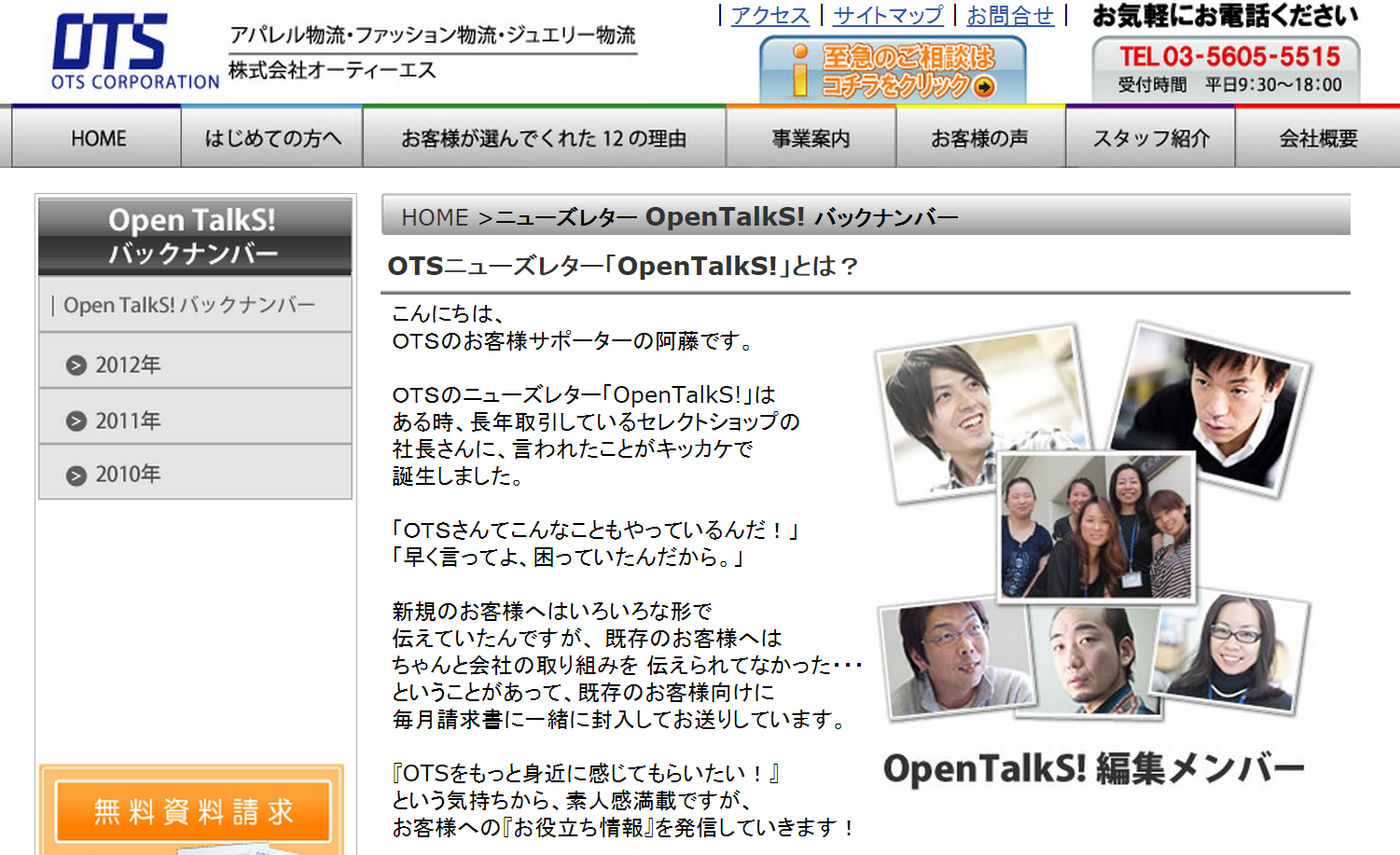
Task: Open お客様が選んでくれた12の理由 menu item
Action: click(x=544, y=138)
